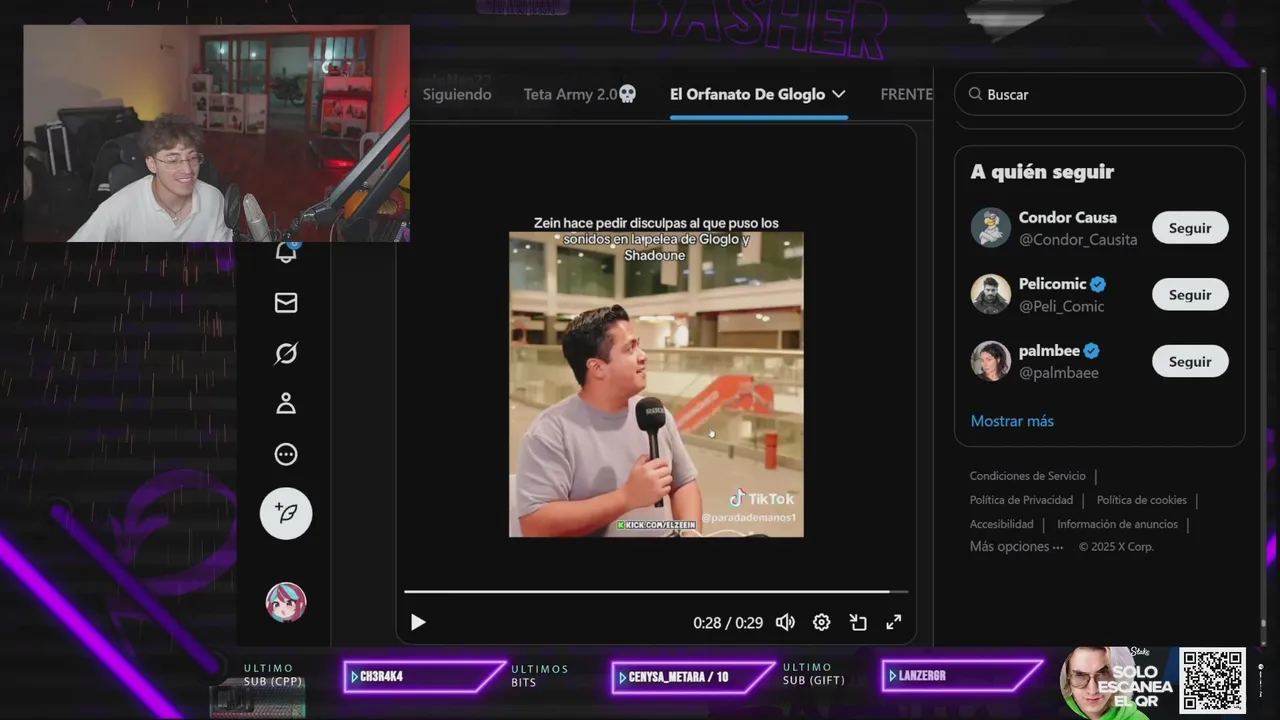This screenshot has height=720, width=1280.
Task: Seek on the video progress bar
Action: 656,592
